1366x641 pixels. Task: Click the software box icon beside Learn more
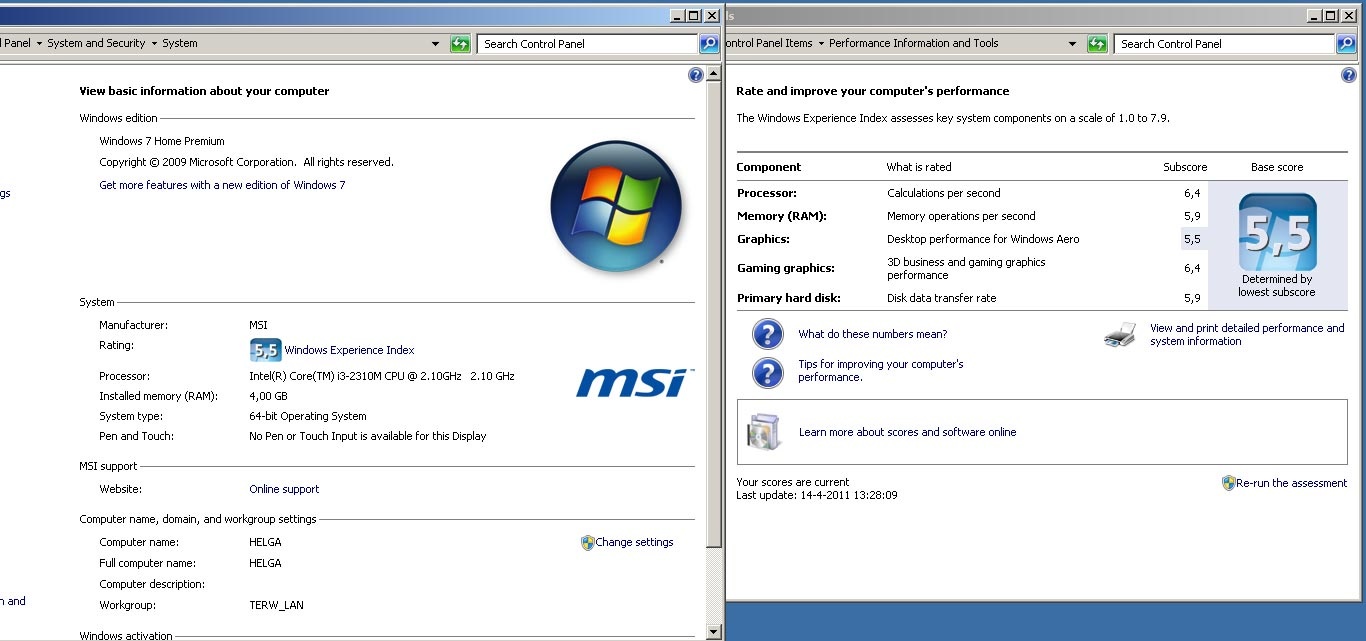tap(763, 431)
